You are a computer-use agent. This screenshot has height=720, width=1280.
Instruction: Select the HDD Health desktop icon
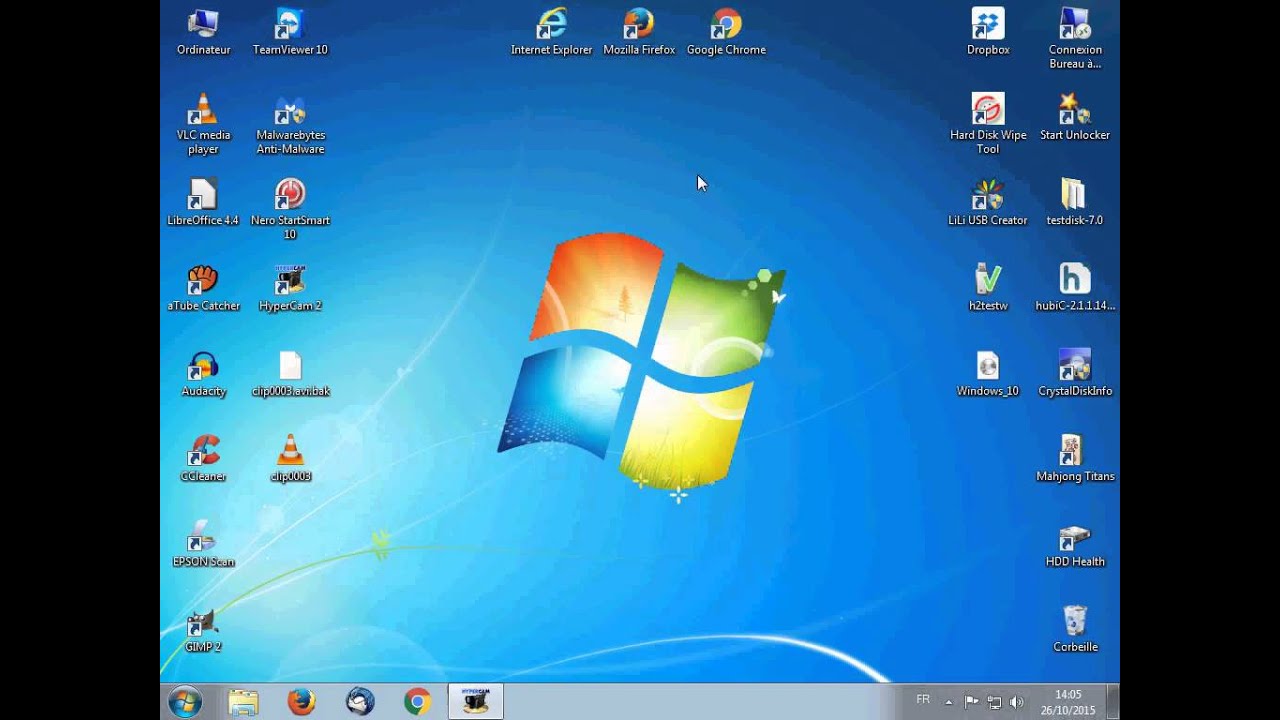1075,544
